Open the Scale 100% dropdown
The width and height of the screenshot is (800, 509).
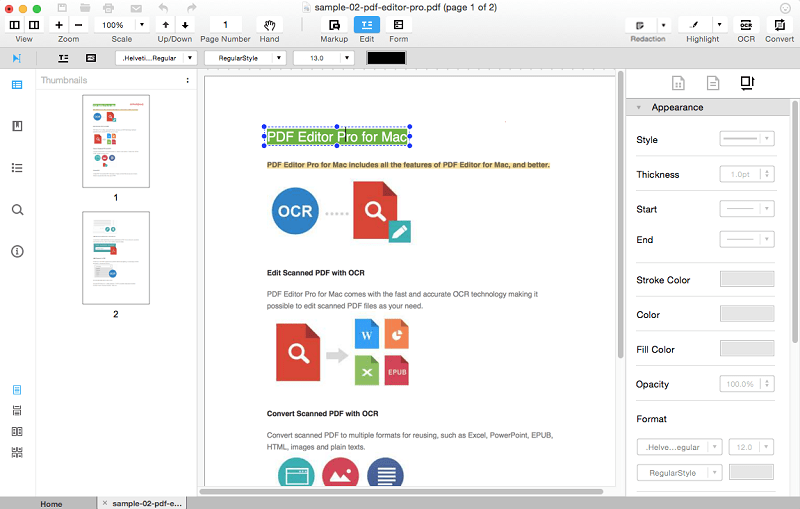[142, 25]
